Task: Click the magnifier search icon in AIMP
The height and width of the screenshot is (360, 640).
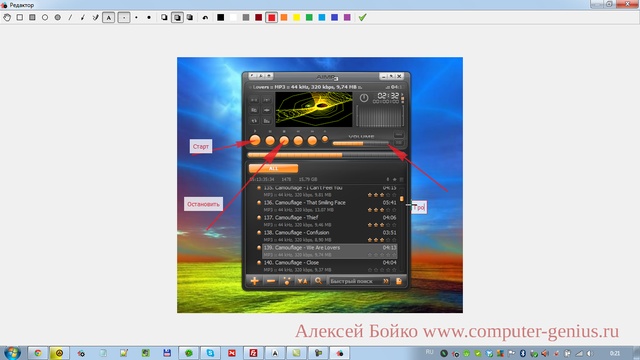Action: click(318, 281)
